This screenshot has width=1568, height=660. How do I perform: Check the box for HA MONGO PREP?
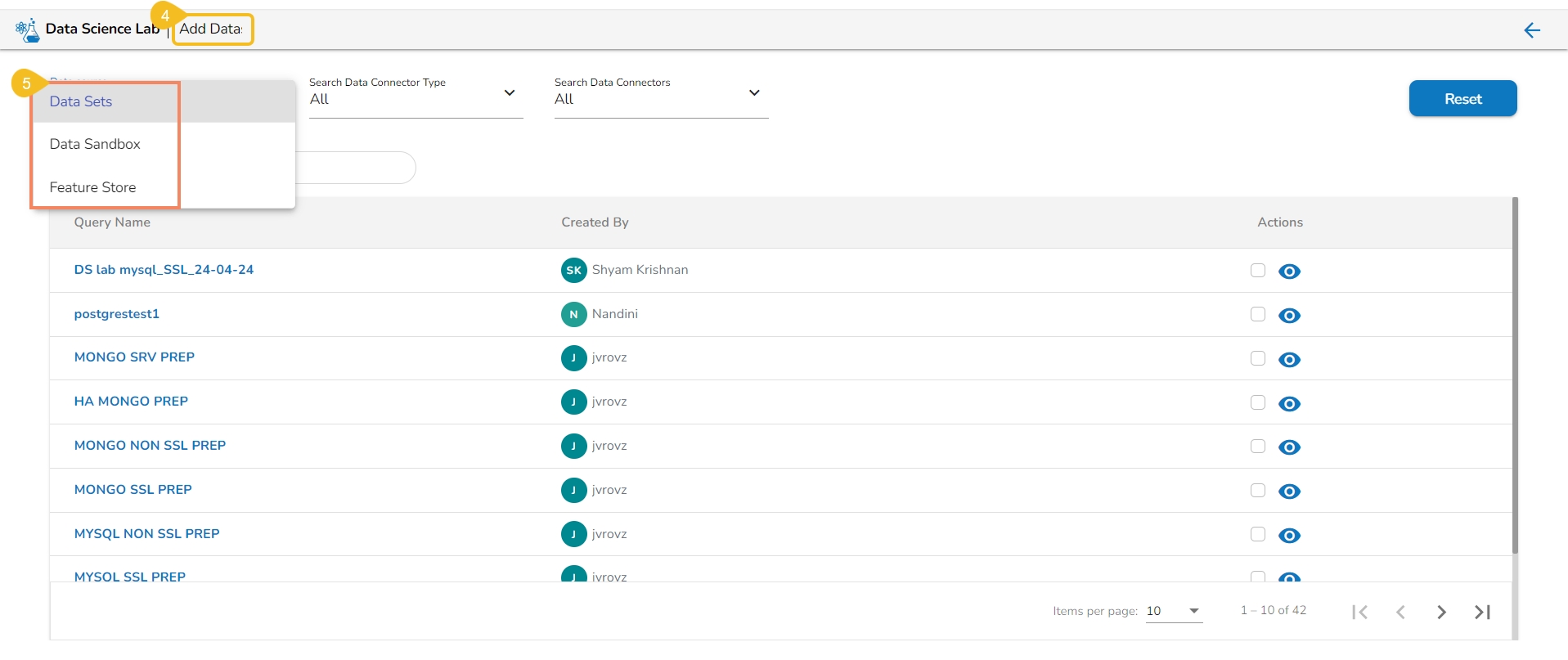[1258, 402]
